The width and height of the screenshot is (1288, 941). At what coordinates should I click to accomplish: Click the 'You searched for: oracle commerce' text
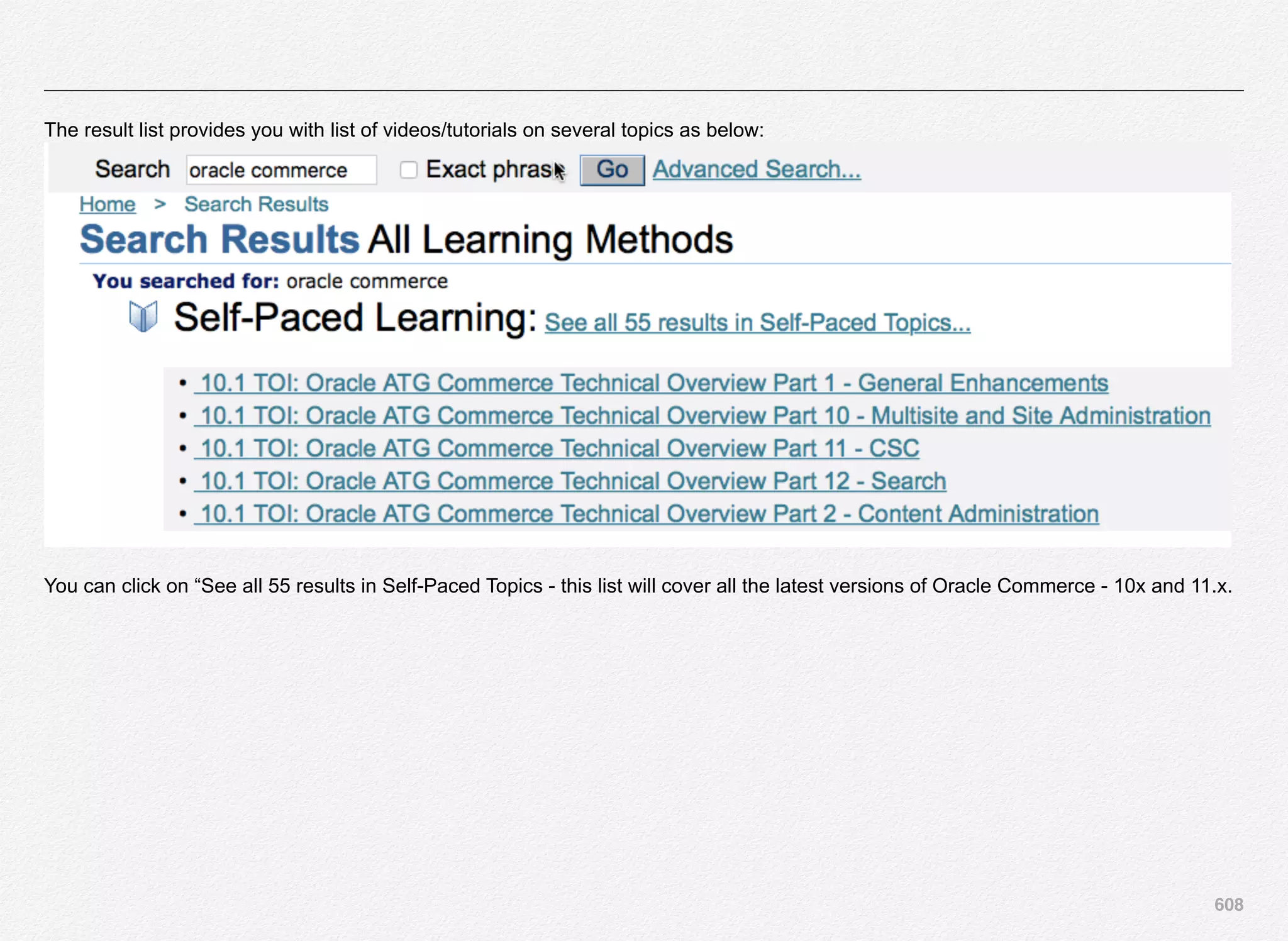click(x=270, y=281)
